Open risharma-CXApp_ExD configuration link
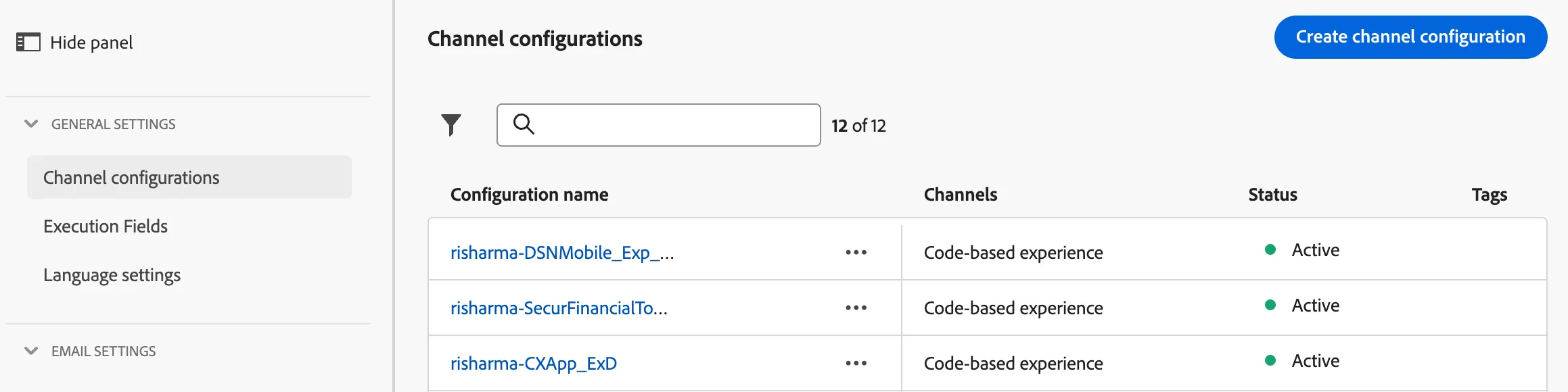 pos(534,364)
